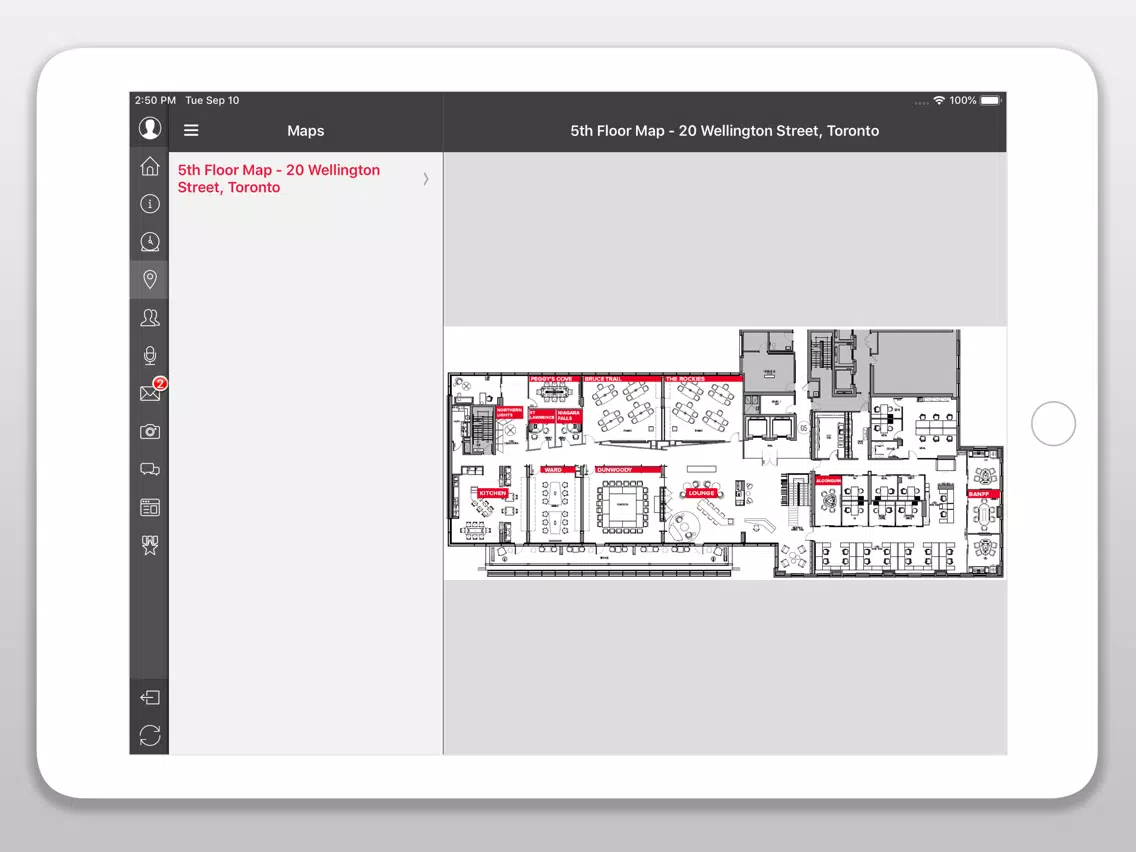Screen dimensions: 1136x852
Task: Toggle the hamburger menu button
Action: point(191,130)
